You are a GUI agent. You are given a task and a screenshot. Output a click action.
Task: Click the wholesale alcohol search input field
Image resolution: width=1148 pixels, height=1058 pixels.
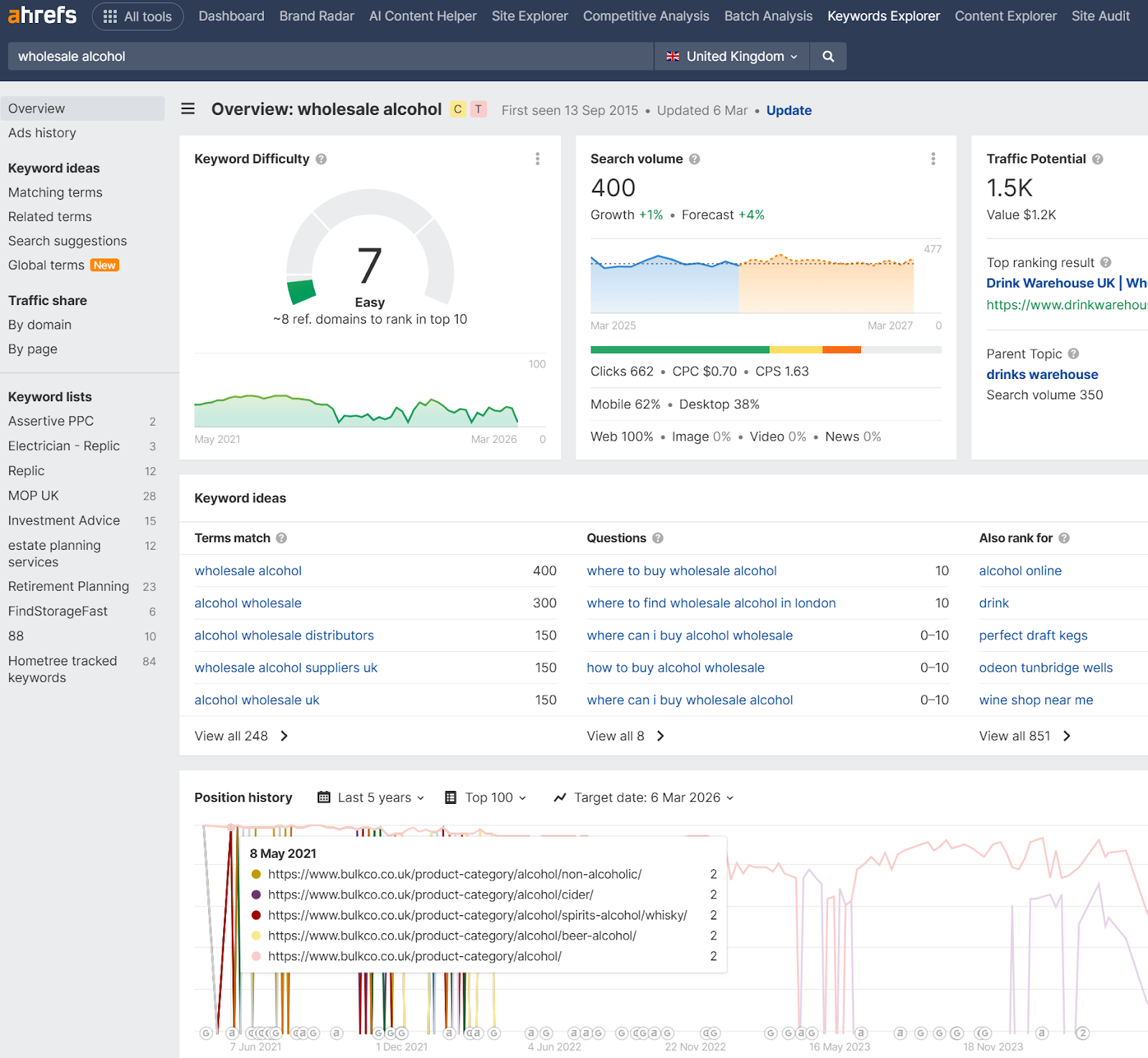click(330, 56)
